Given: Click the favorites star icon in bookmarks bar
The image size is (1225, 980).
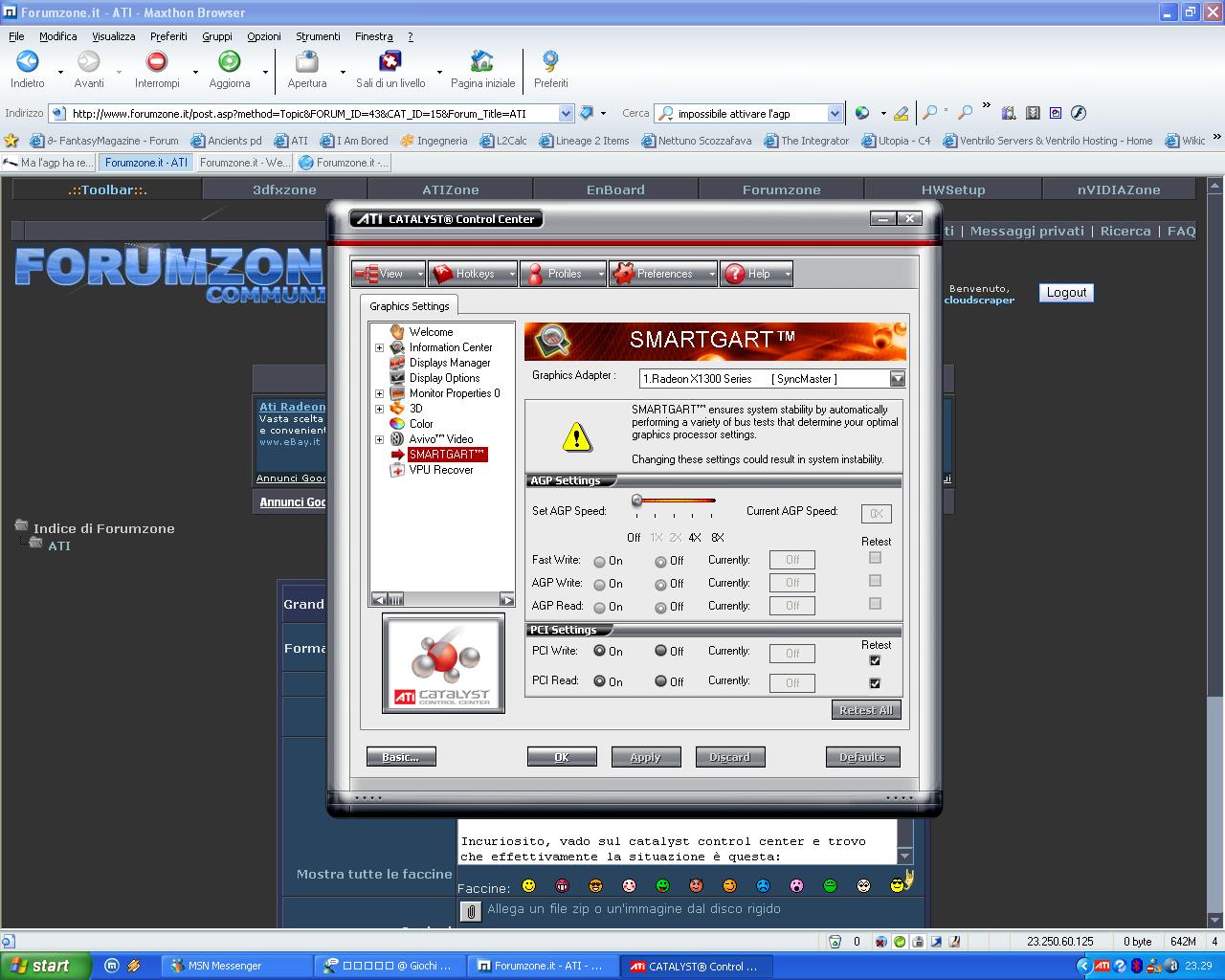Looking at the screenshot, I should 11,141.
